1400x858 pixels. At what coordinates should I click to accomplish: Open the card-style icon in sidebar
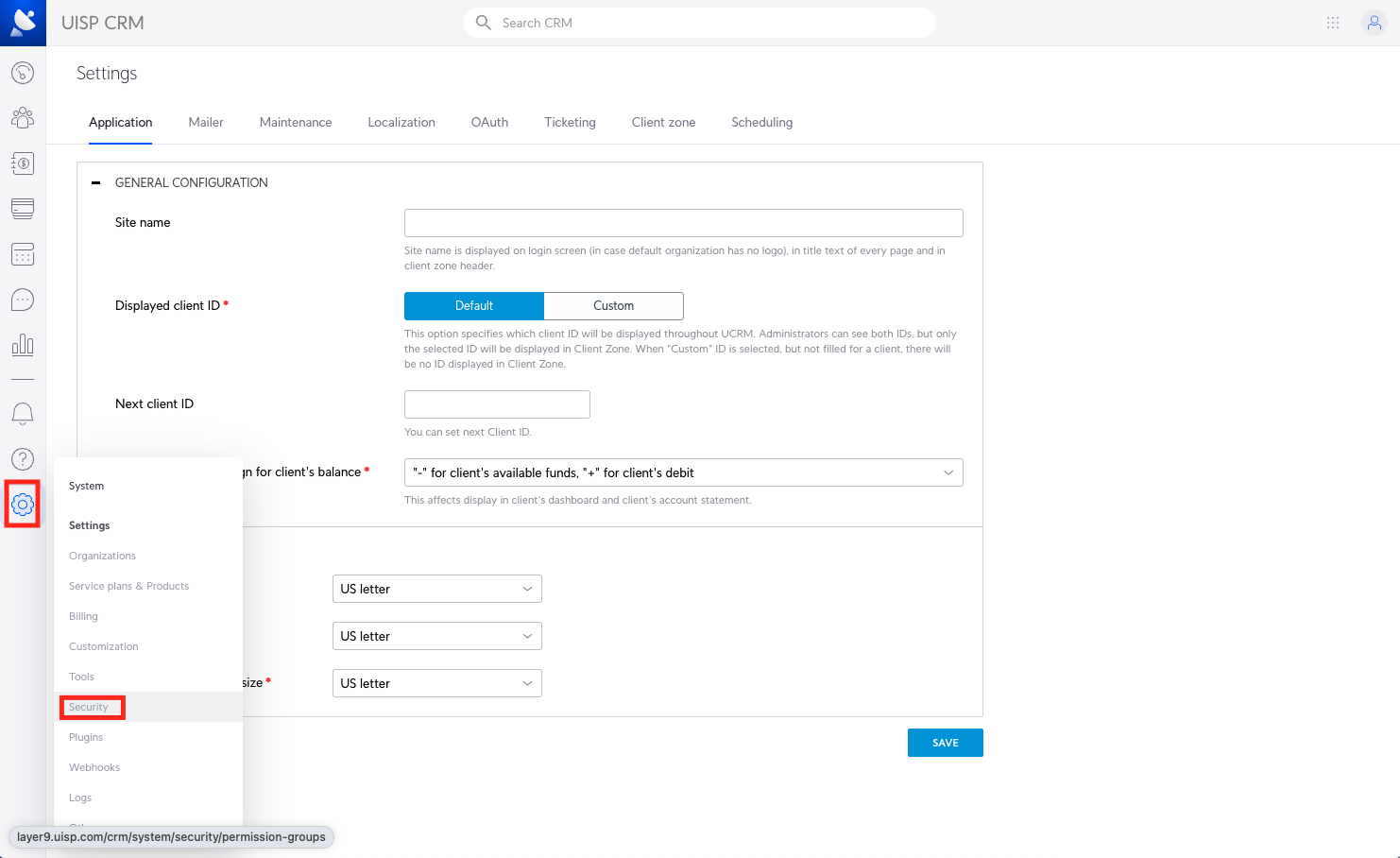[x=23, y=209]
